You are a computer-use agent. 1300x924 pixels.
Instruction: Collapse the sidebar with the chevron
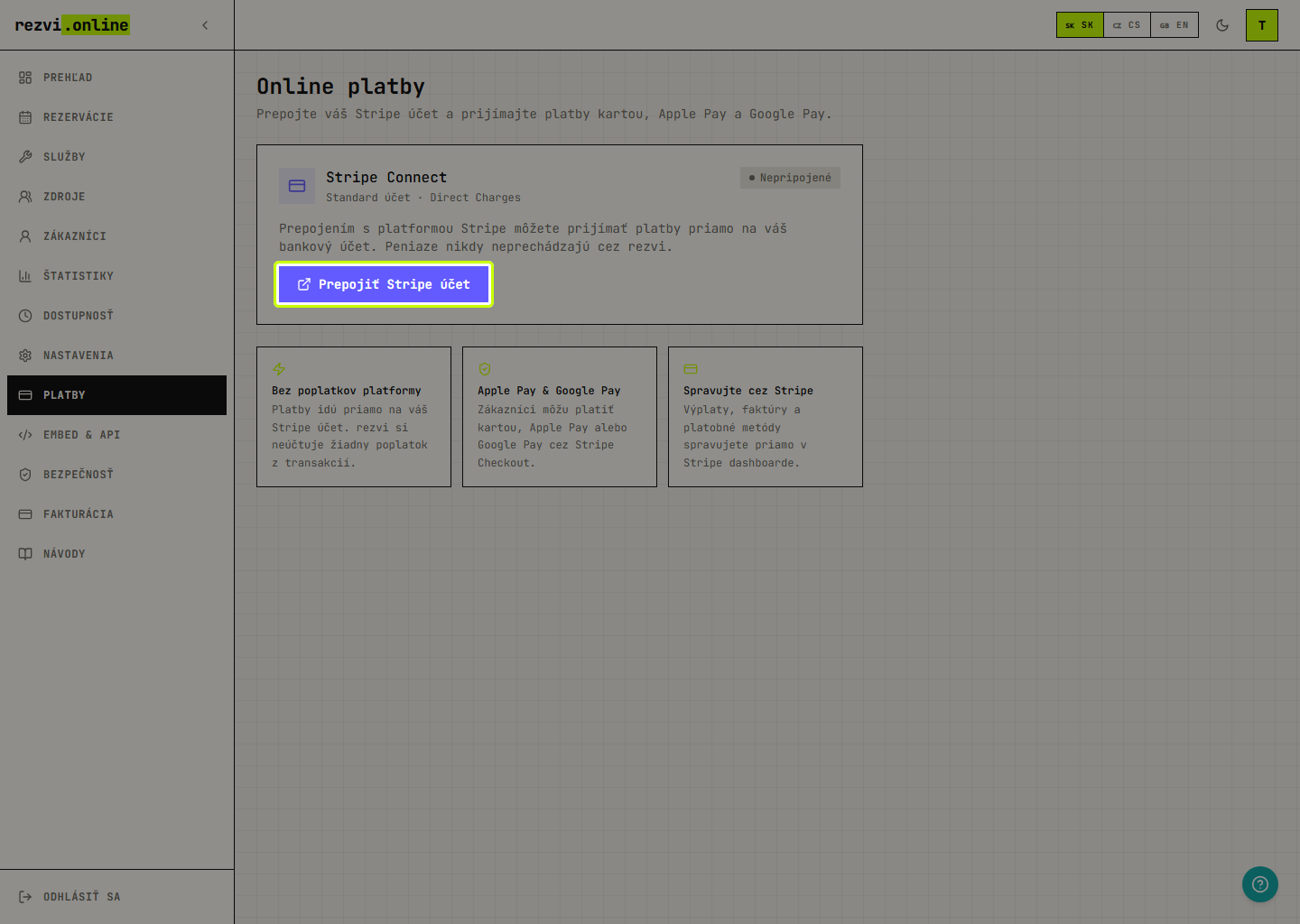[205, 25]
